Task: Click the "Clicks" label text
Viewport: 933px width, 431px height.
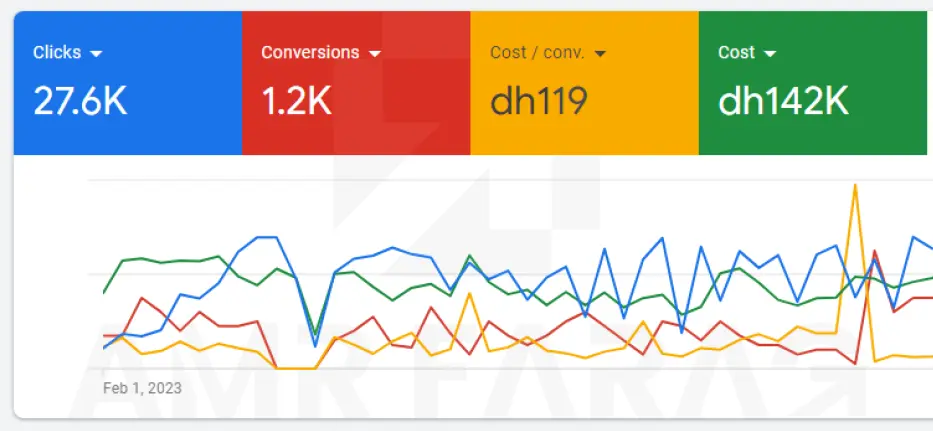Action: point(57,52)
